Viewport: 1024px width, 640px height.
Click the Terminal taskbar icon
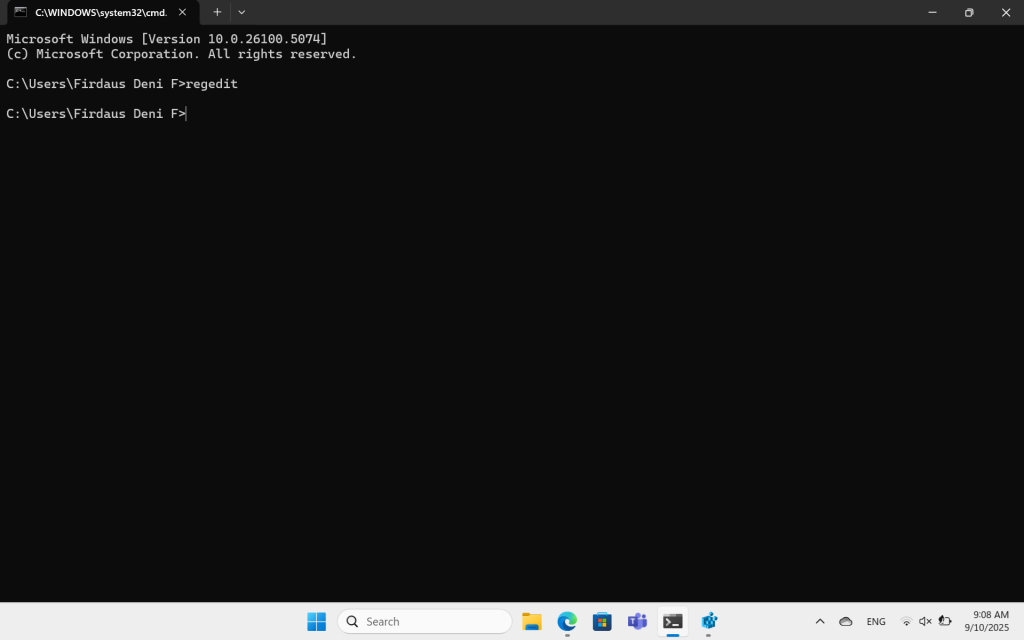[x=673, y=622]
